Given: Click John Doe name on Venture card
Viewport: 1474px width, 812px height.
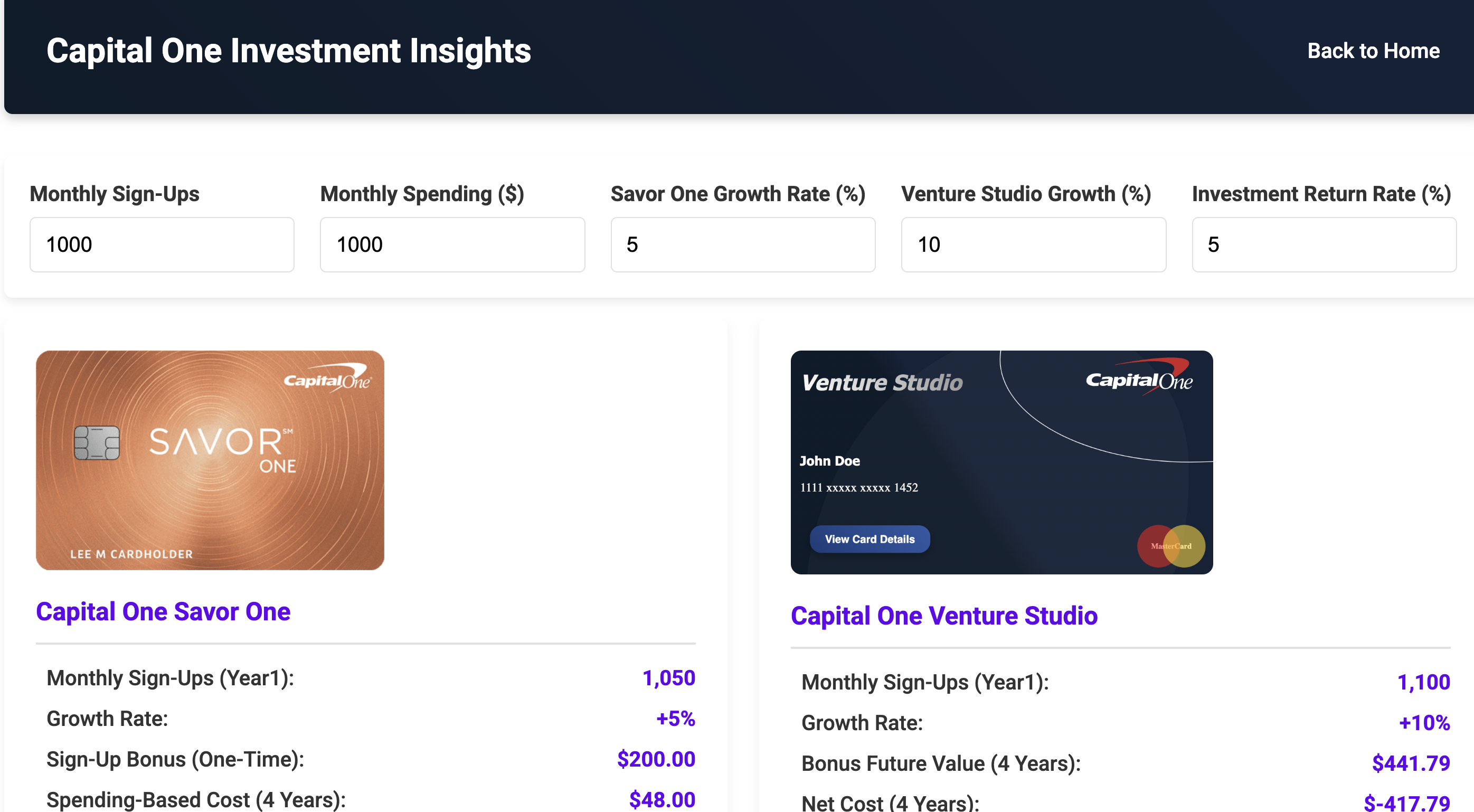Looking at the screenshot, I should [829, 461].
